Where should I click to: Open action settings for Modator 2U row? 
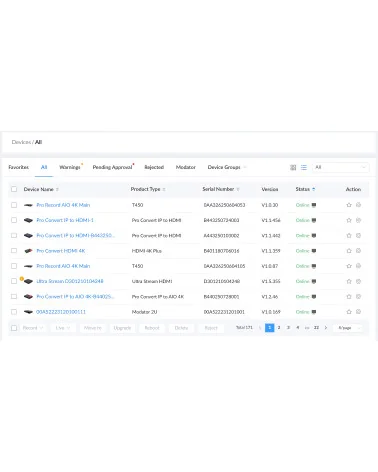[x=358, y=312]
